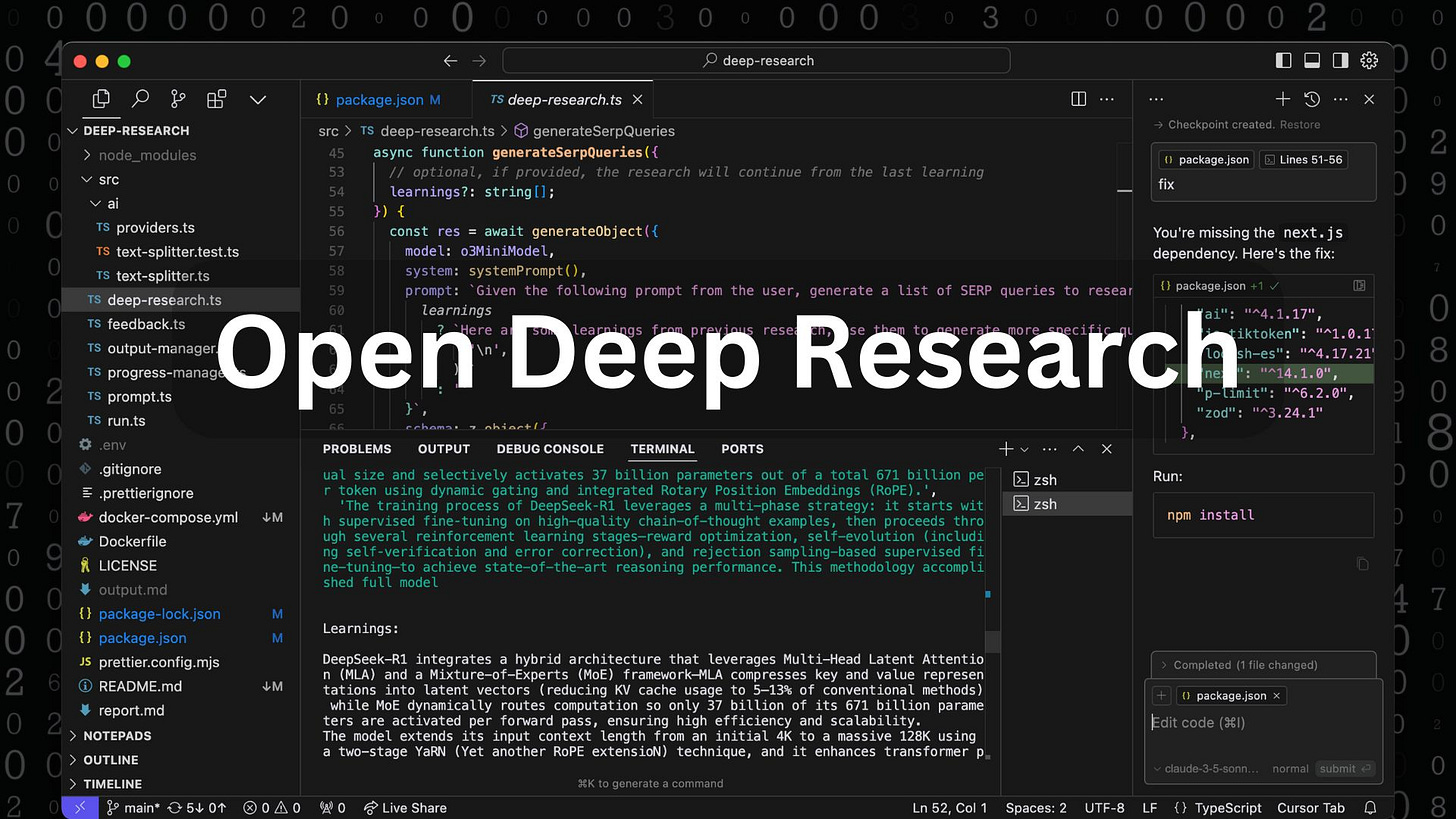Open the new terminal profile dropdown
1456x819 pixels.
point(1024,450)
